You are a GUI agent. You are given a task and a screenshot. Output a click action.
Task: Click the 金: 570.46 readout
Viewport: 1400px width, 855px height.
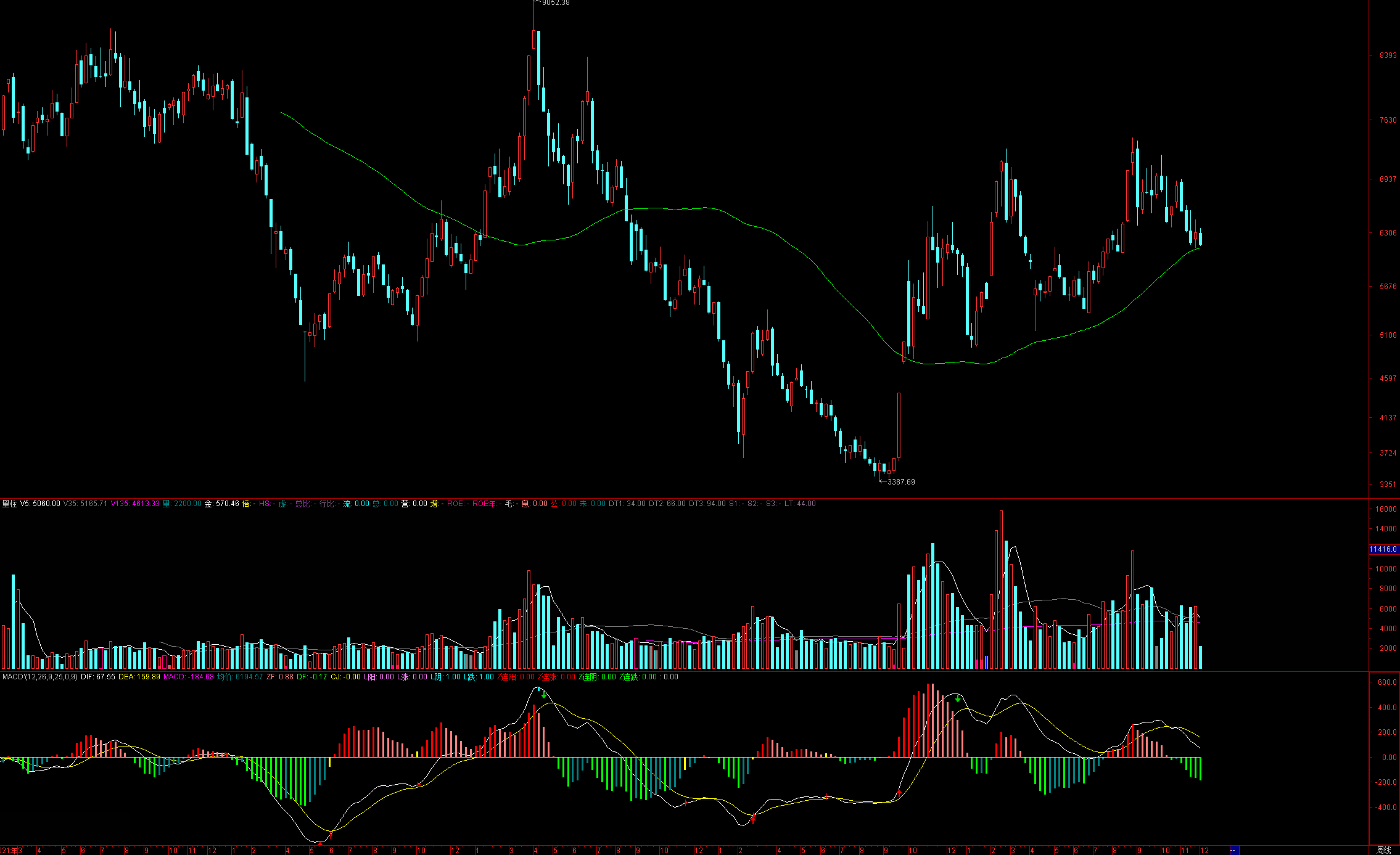click(x=221, y=504)
